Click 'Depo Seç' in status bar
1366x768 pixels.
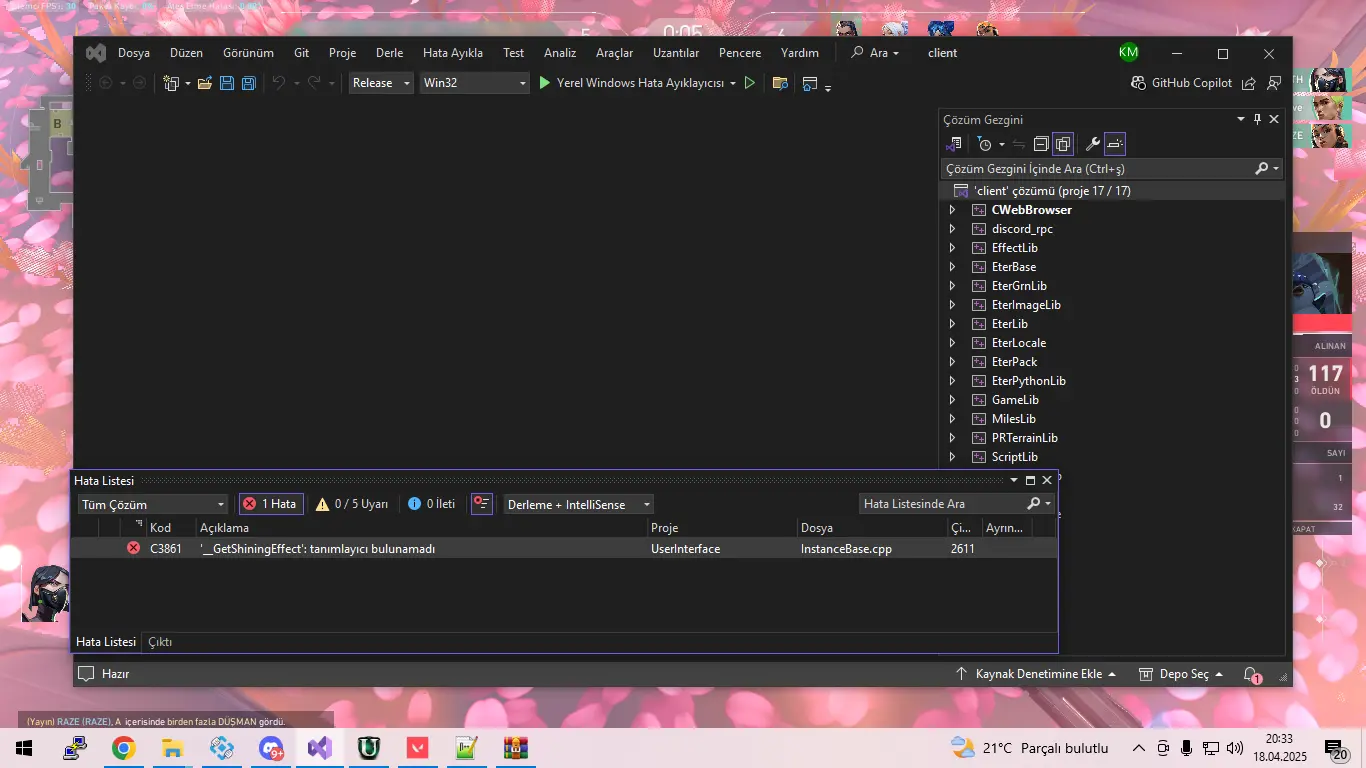point(1181,674)
